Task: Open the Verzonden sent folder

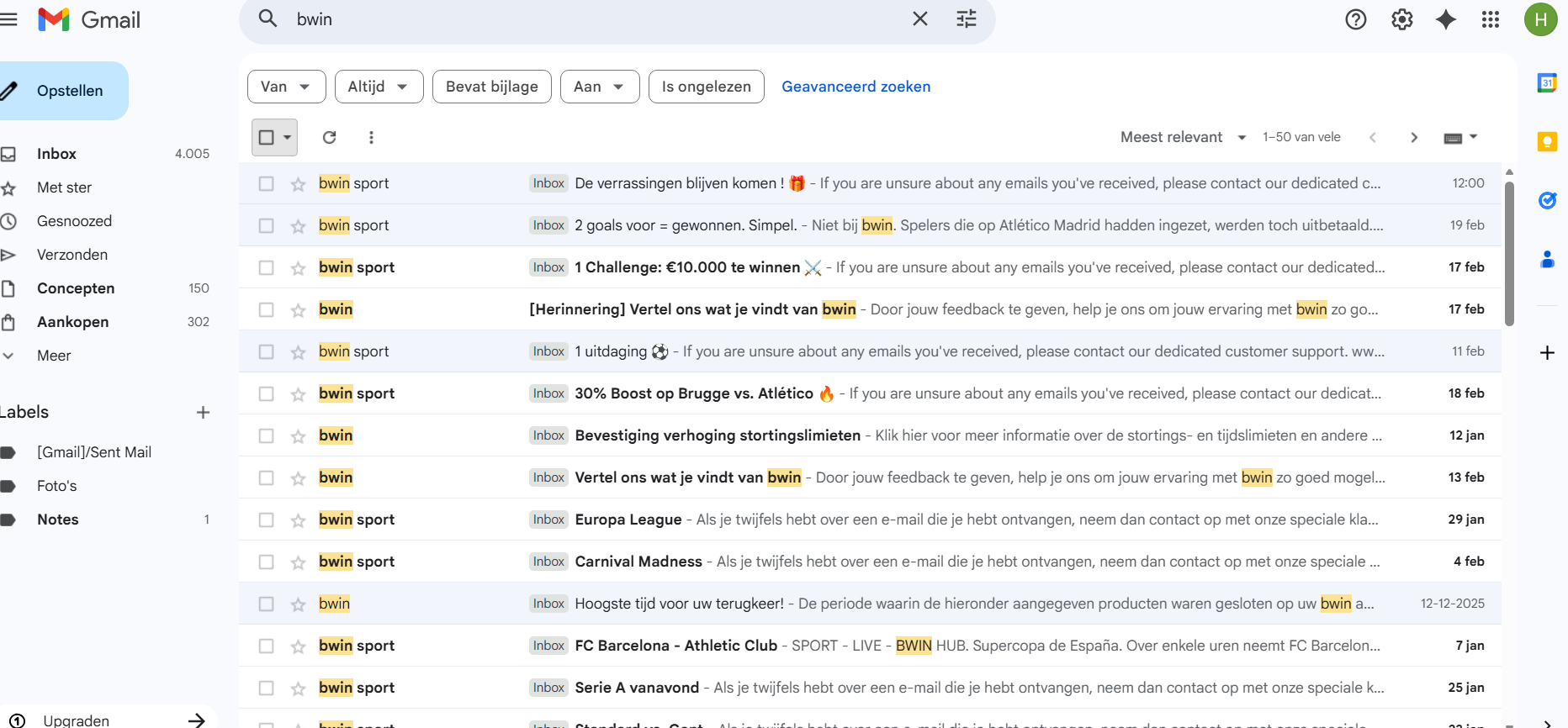Action: click(72, 255)
